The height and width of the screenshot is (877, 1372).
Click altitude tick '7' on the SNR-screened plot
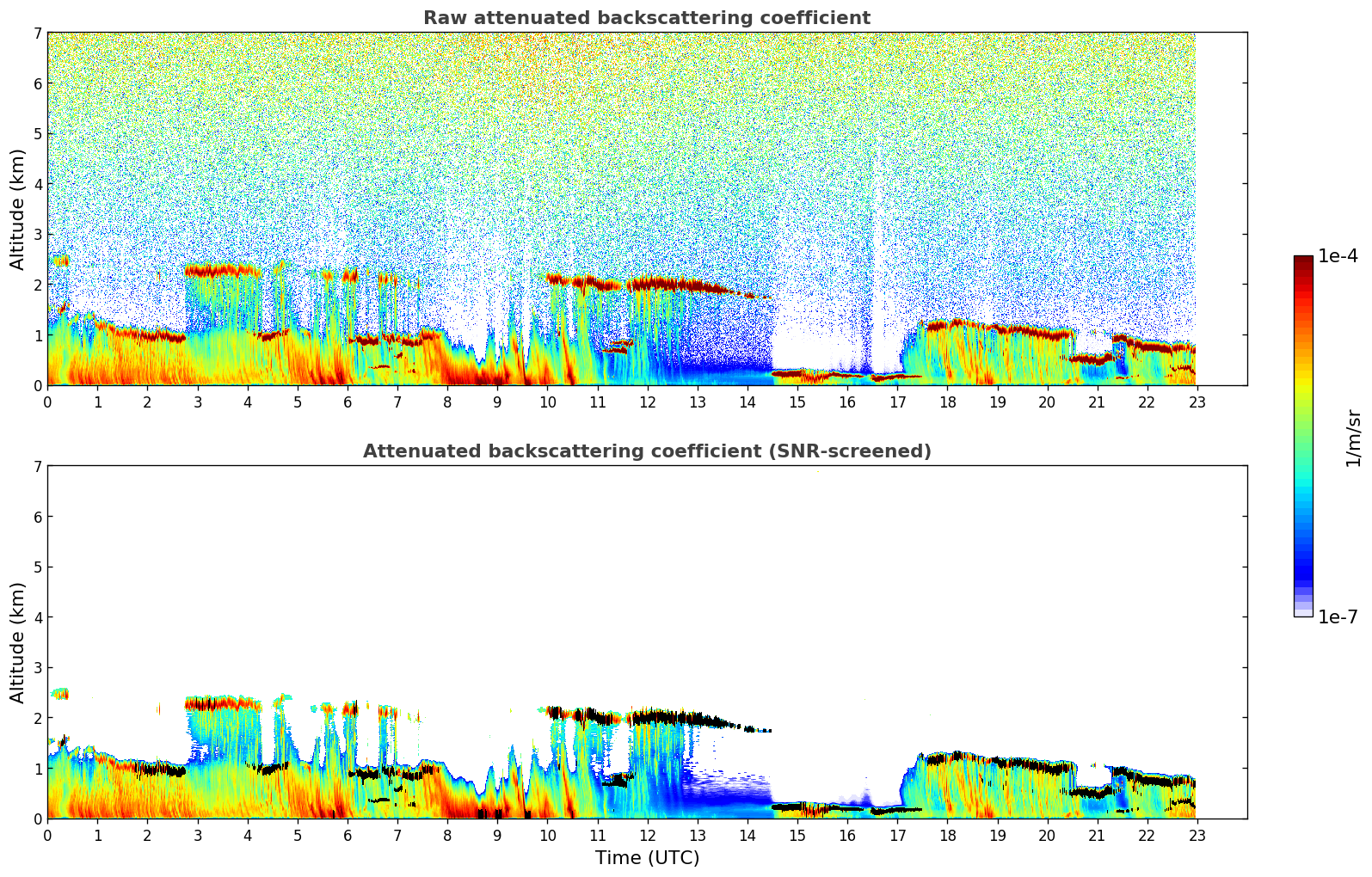pyautogui.click(x=37, y=467)
